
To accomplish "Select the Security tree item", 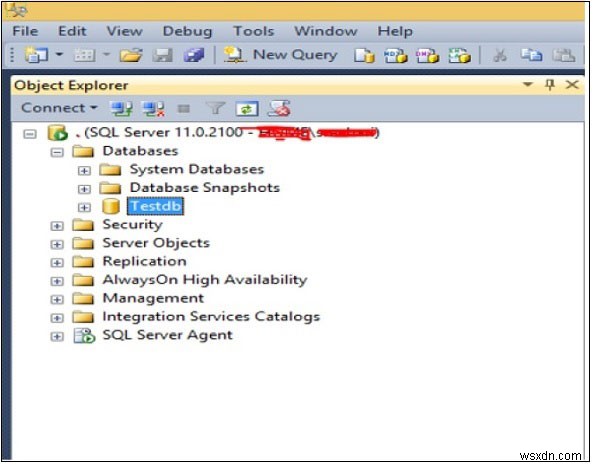I will [133, 225].
